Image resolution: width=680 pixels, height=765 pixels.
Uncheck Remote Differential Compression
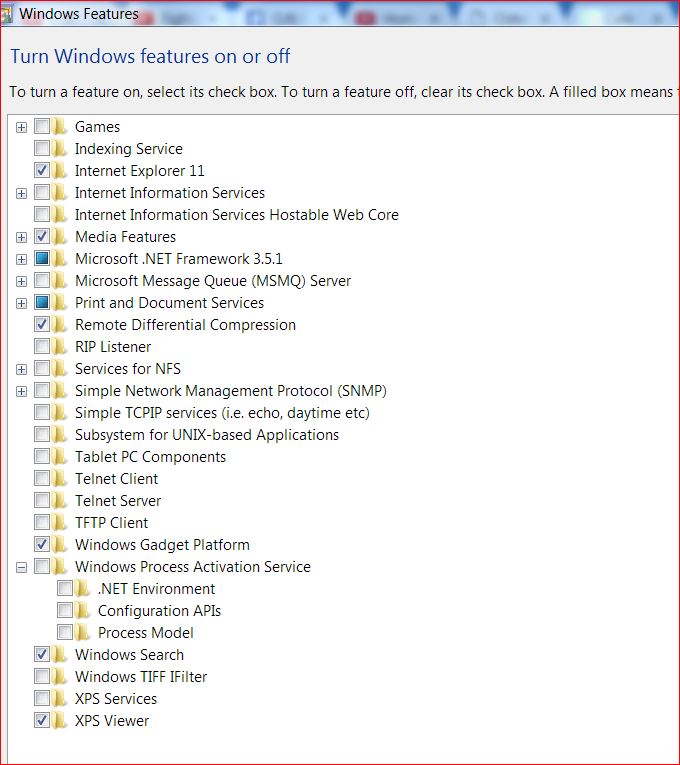point(42,324)
